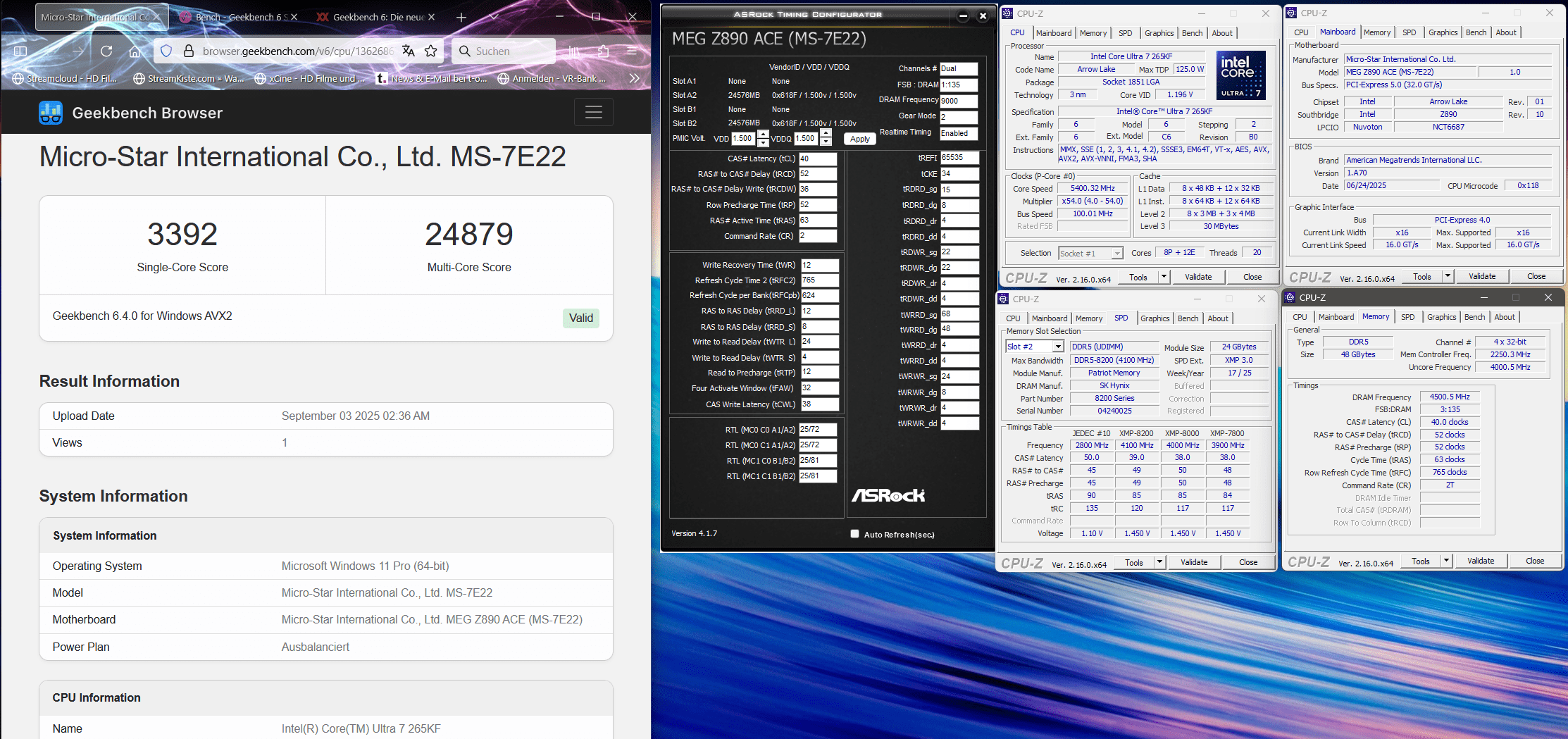The width and height of the screenshot is (1568, 739).
Task: Show all open tabs list
Action: (494, 17)
